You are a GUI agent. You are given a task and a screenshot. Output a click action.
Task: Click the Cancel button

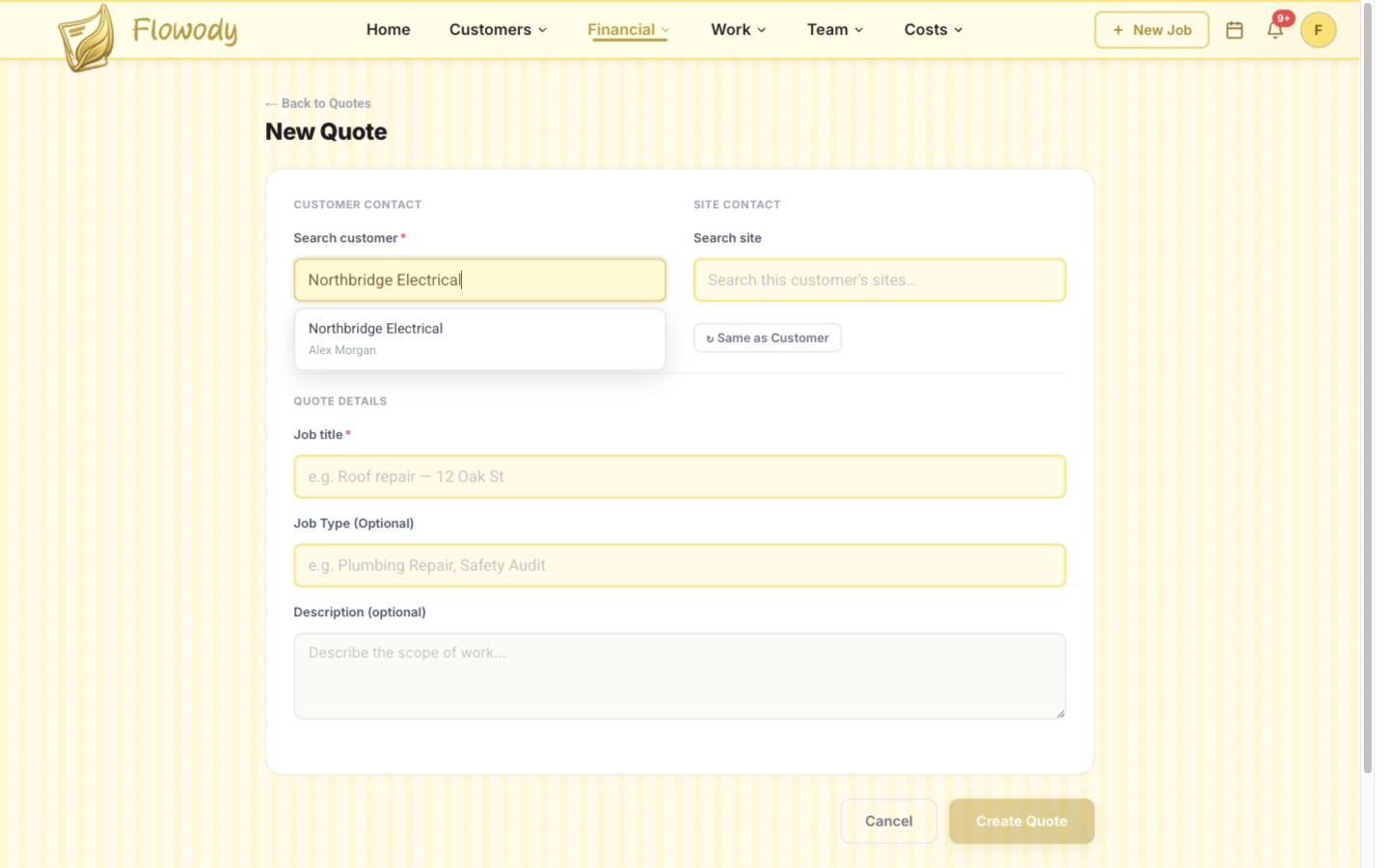(x=888, y=821)
